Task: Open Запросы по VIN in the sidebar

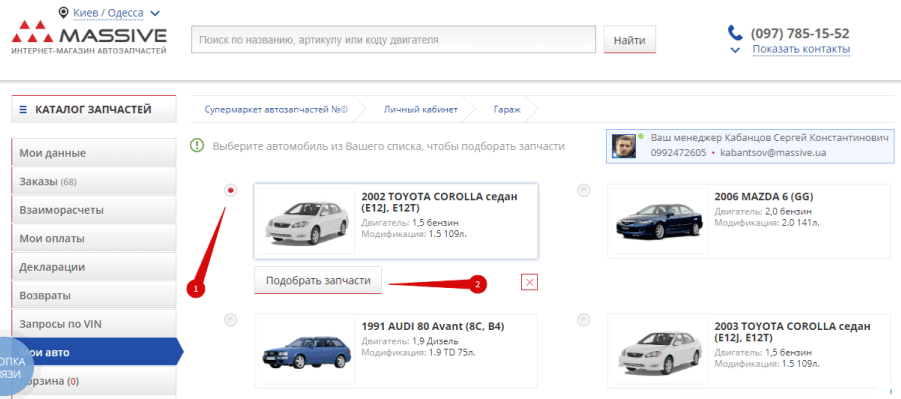Action: [94, 324]
